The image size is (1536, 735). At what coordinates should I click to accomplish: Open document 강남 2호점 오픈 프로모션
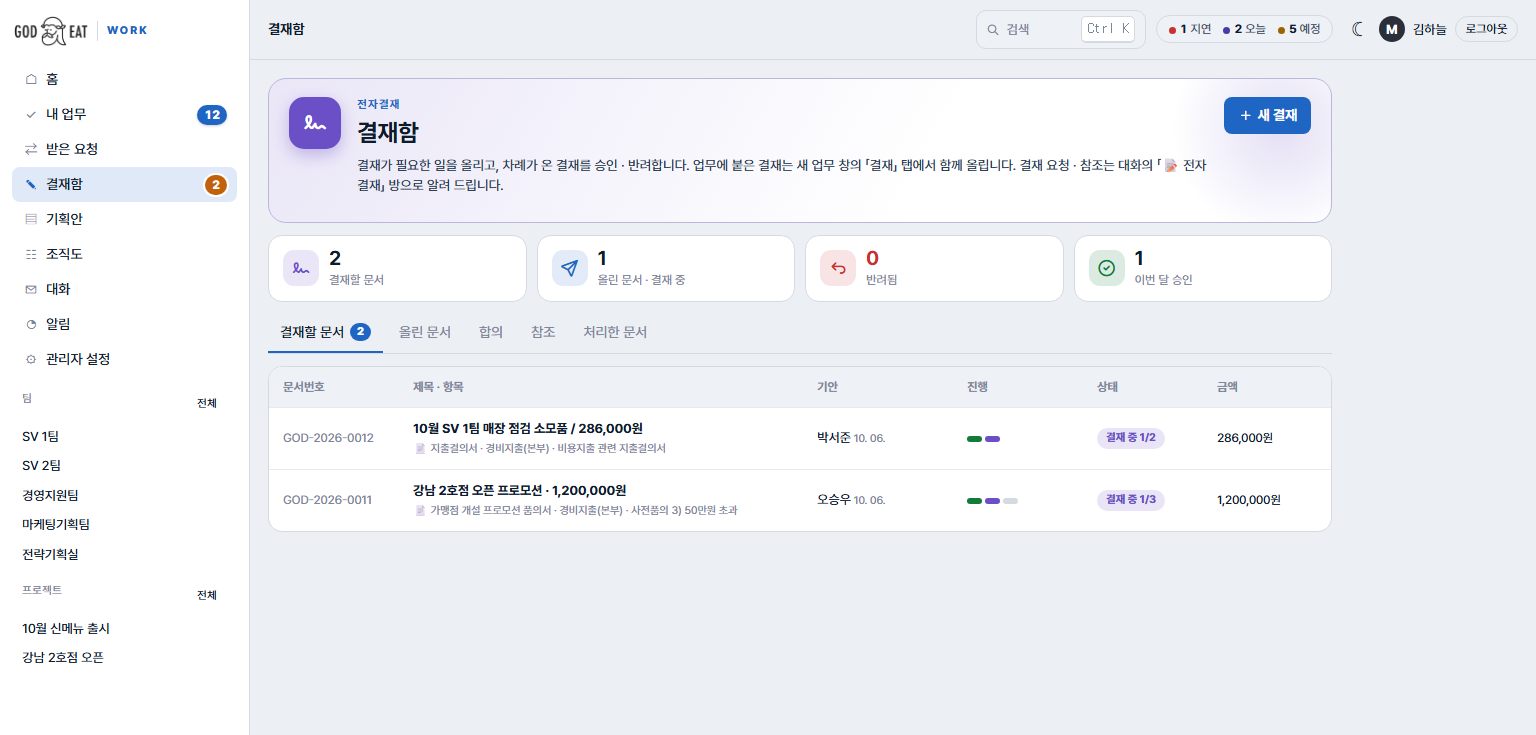[519, 490]
